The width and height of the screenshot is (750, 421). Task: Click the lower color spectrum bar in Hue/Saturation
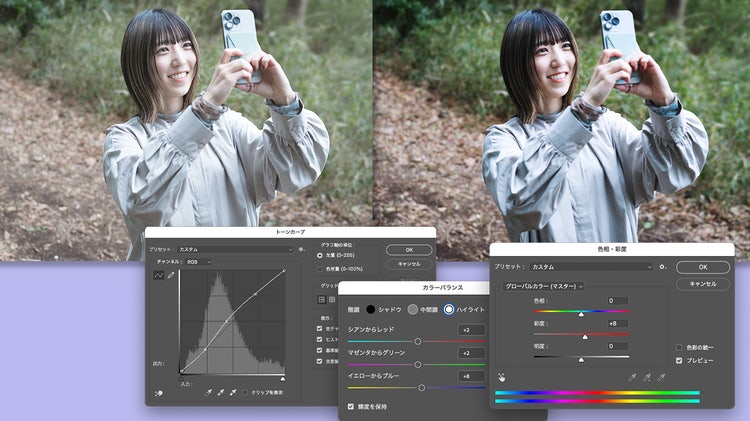click(597, 401)
